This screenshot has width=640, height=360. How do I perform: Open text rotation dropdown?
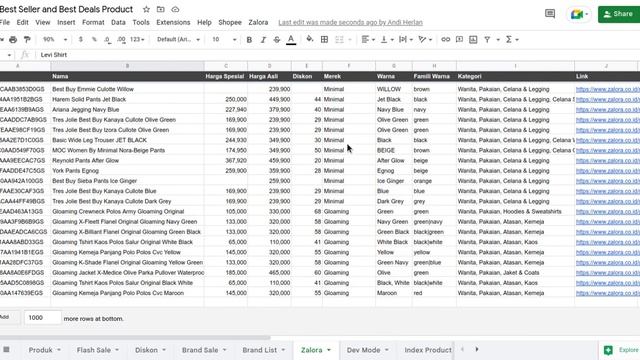[425, 40]
